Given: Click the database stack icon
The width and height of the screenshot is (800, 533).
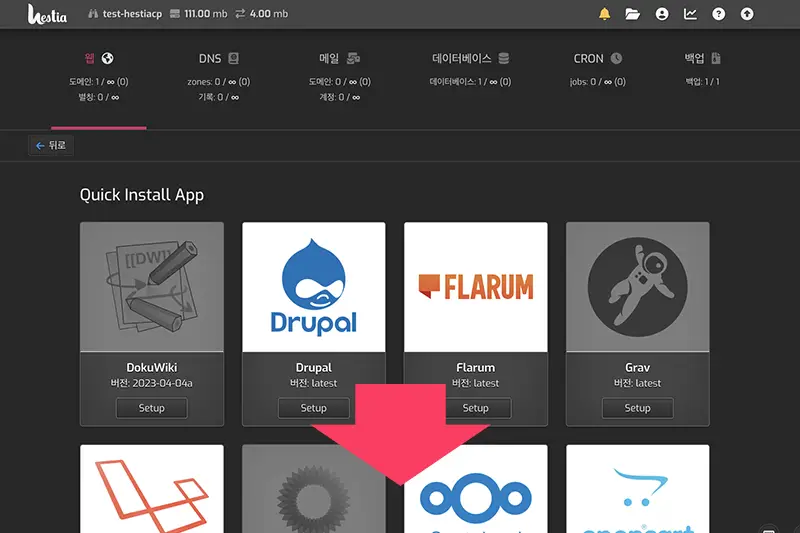Looking at the screenshot, I should click(x=504, y=58).
